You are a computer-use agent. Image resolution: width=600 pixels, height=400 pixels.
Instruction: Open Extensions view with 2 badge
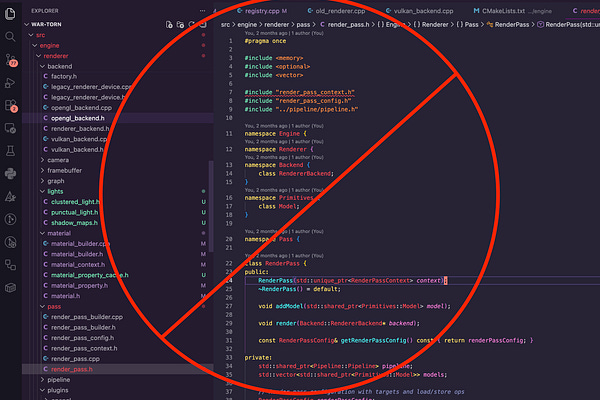point(11,106)
